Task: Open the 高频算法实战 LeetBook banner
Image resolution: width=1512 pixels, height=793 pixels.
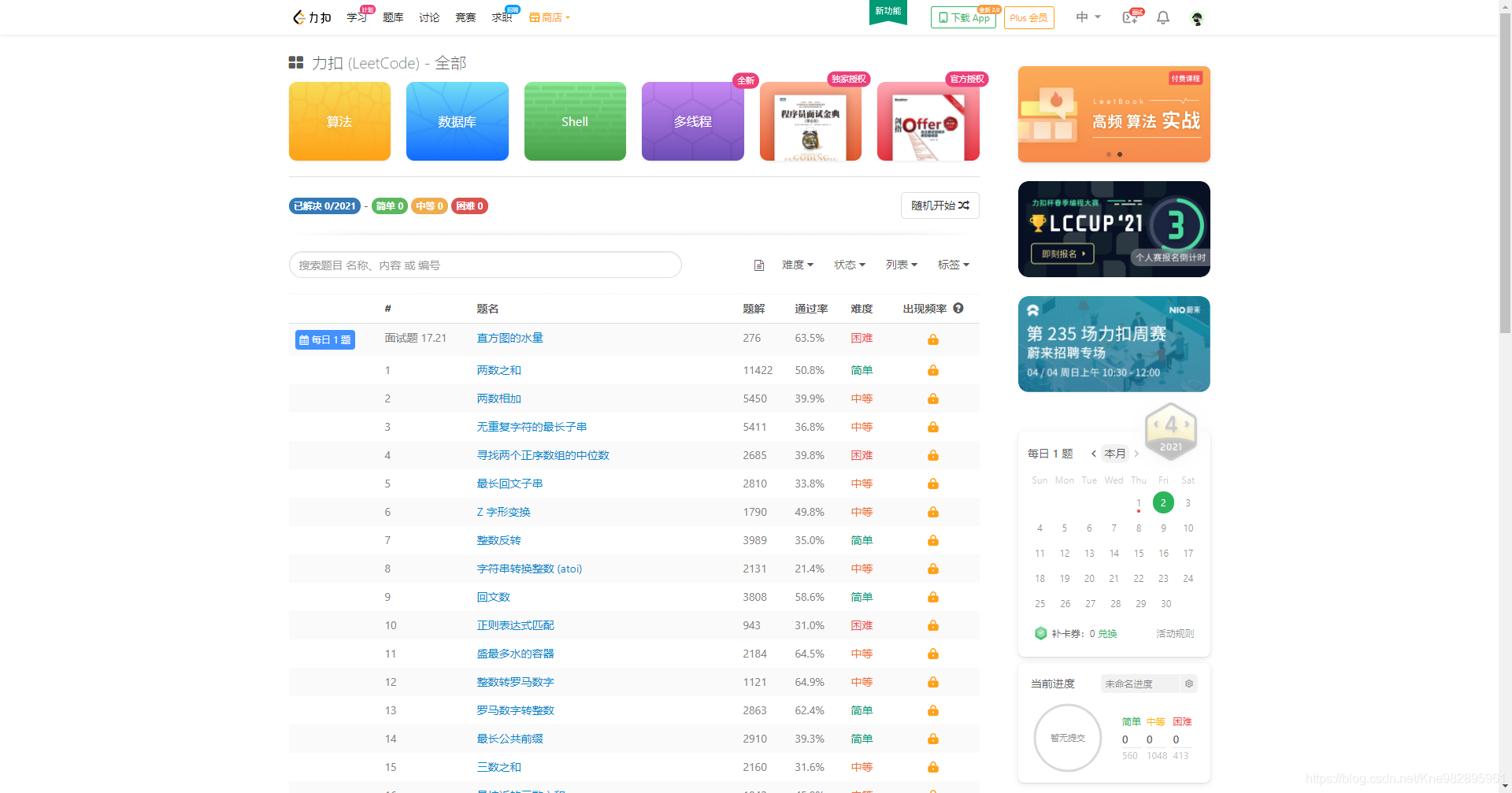Action: click(x=1114, y=114)
